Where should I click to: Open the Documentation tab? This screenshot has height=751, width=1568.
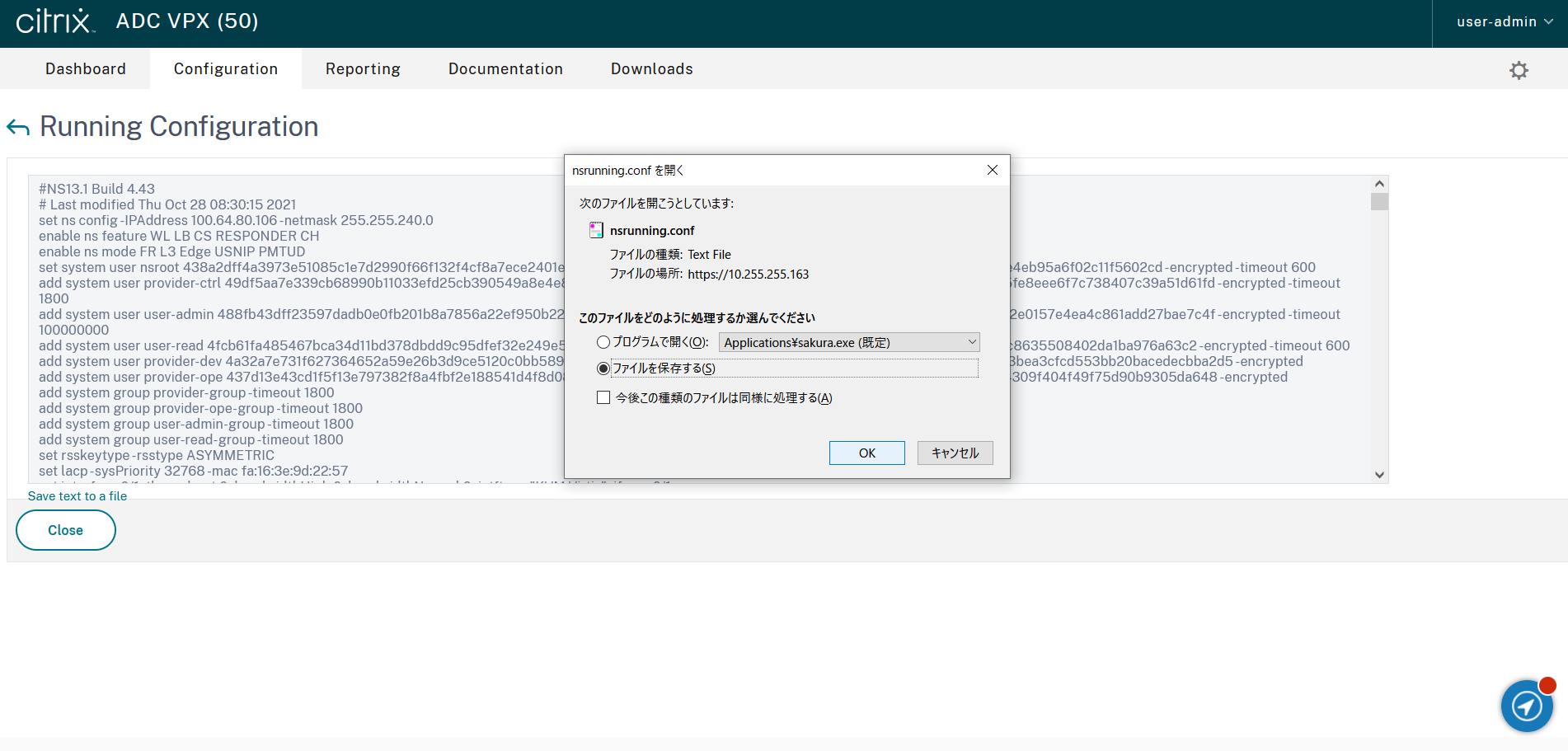[505, 68]
